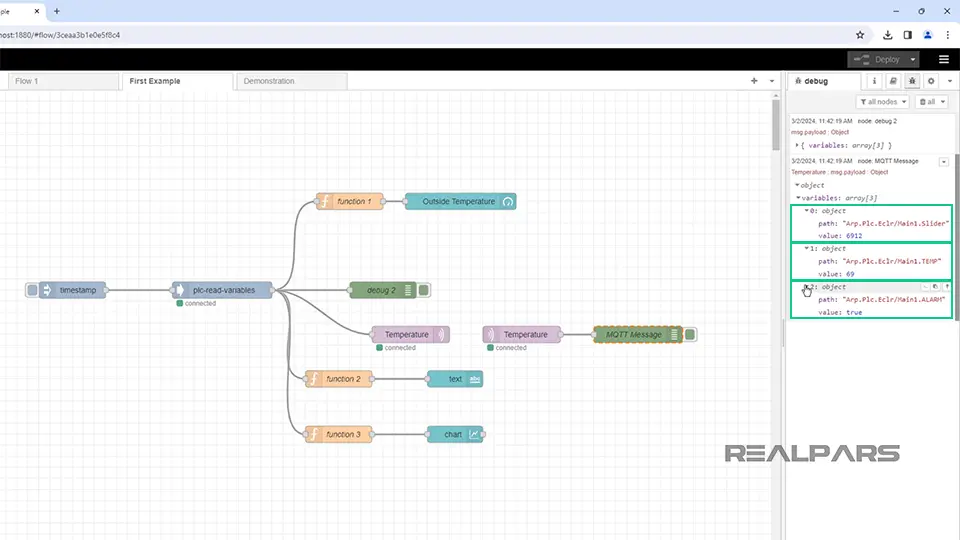Pin the 2: object row open
Screen dimensions: 960x540
point(947,287)
